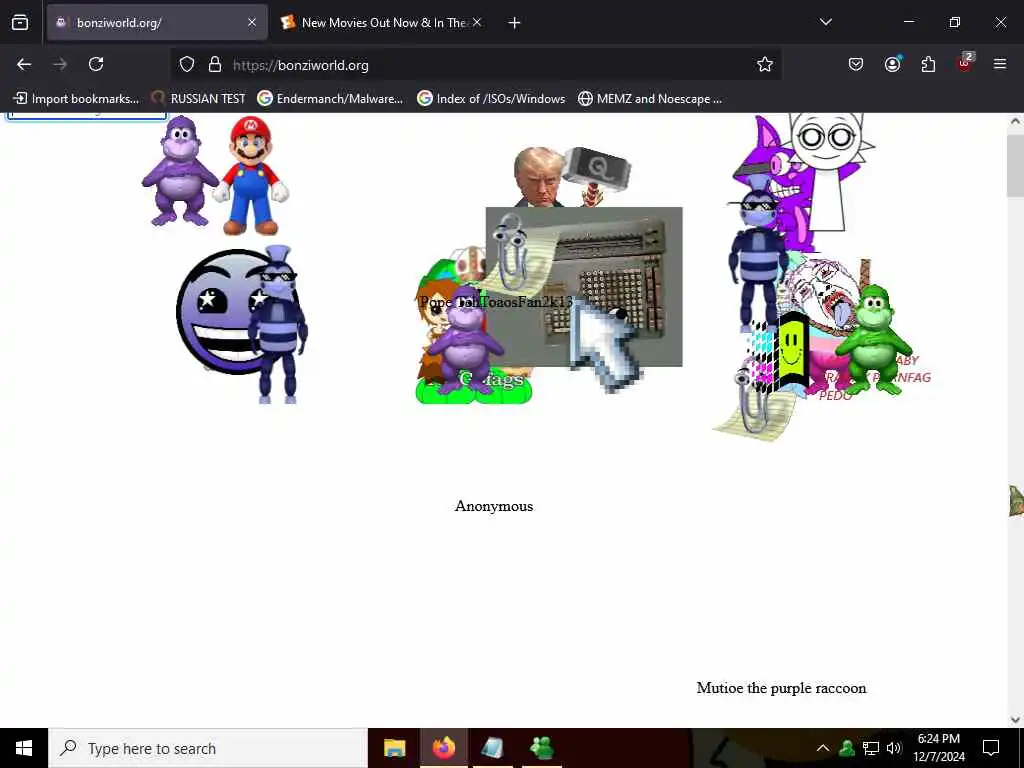Screen dimensions: 1024x768
Task: Switch to the bonziworld.org tab
Action: [157, 22]
